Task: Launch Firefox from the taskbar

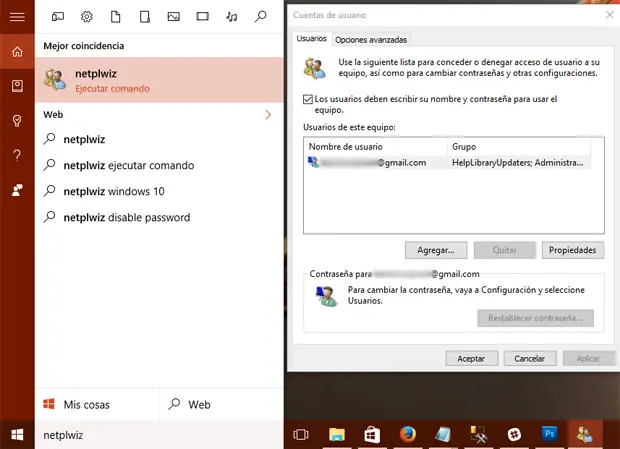Action: pos(408,434)
